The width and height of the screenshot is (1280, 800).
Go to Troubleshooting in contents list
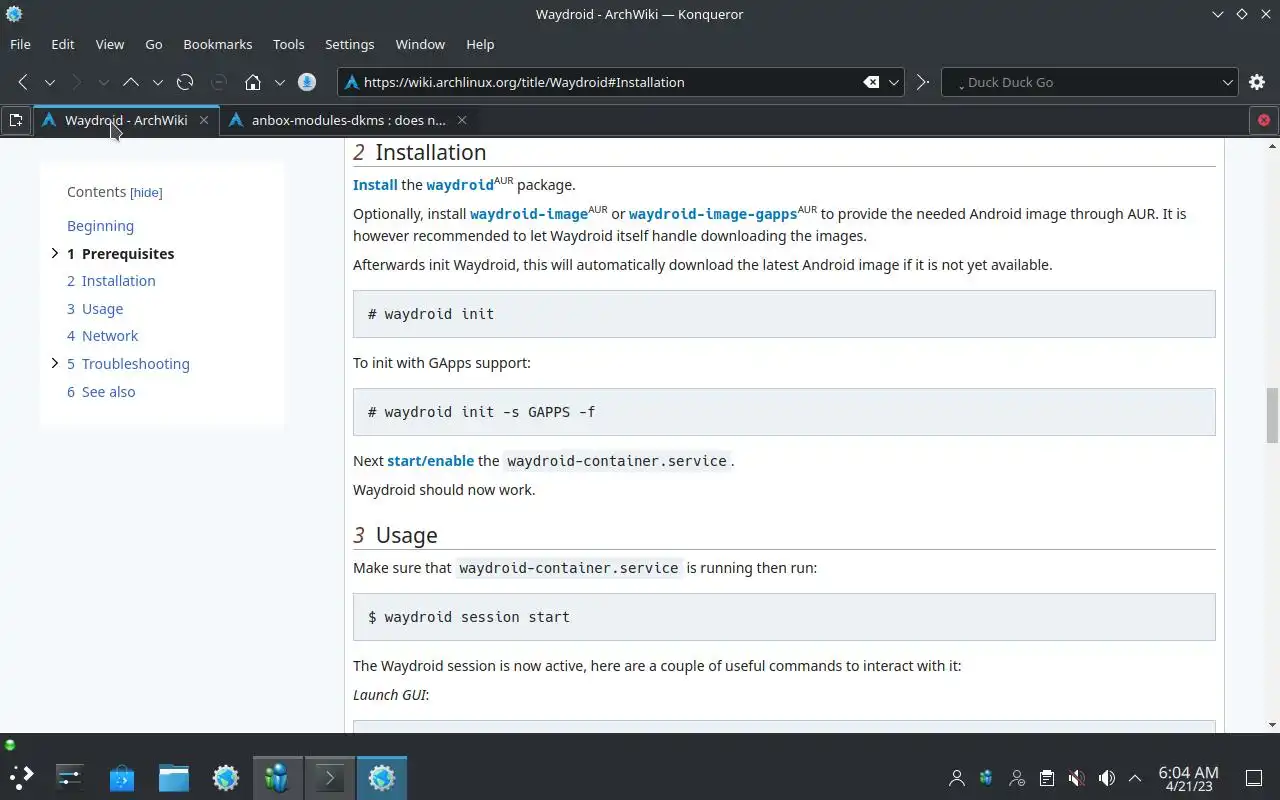[128, 364]
